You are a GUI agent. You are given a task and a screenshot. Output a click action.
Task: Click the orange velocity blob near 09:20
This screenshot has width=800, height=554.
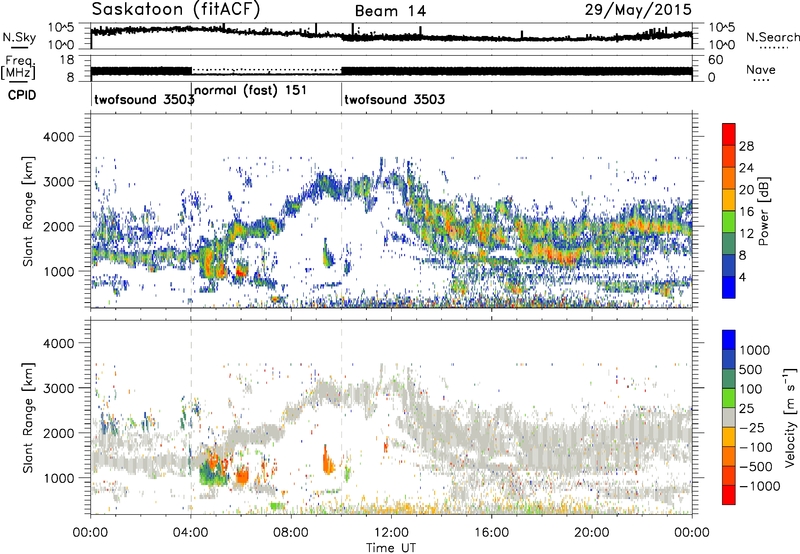328,462
